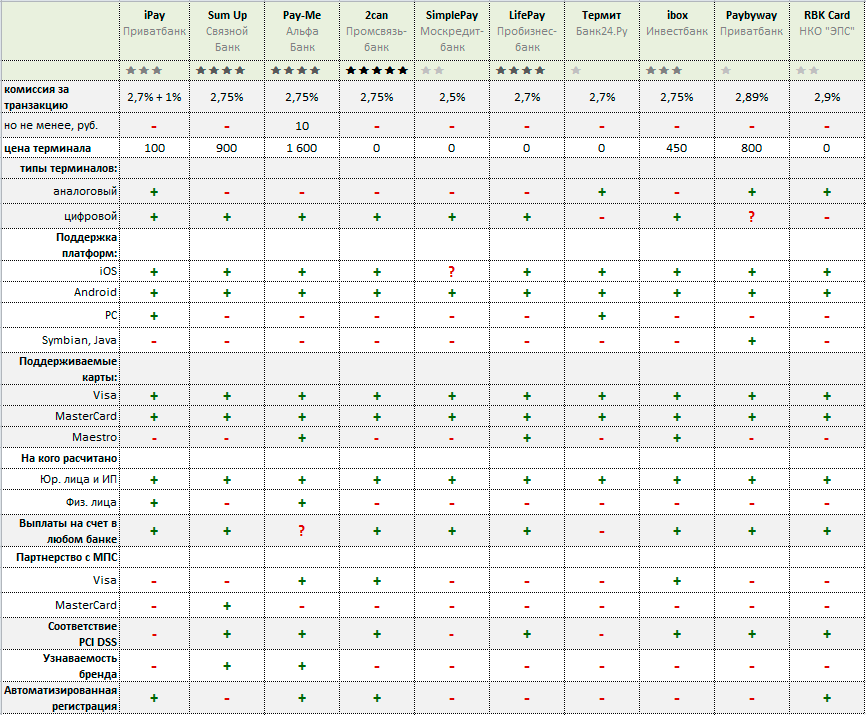Click the green plus for Термит PC

[601, 316]
